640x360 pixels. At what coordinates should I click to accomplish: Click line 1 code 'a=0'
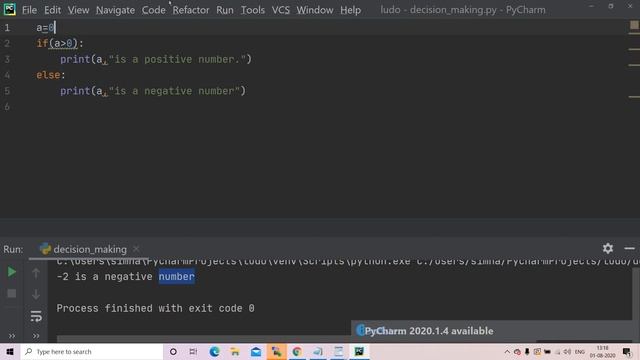pos(45,28)
